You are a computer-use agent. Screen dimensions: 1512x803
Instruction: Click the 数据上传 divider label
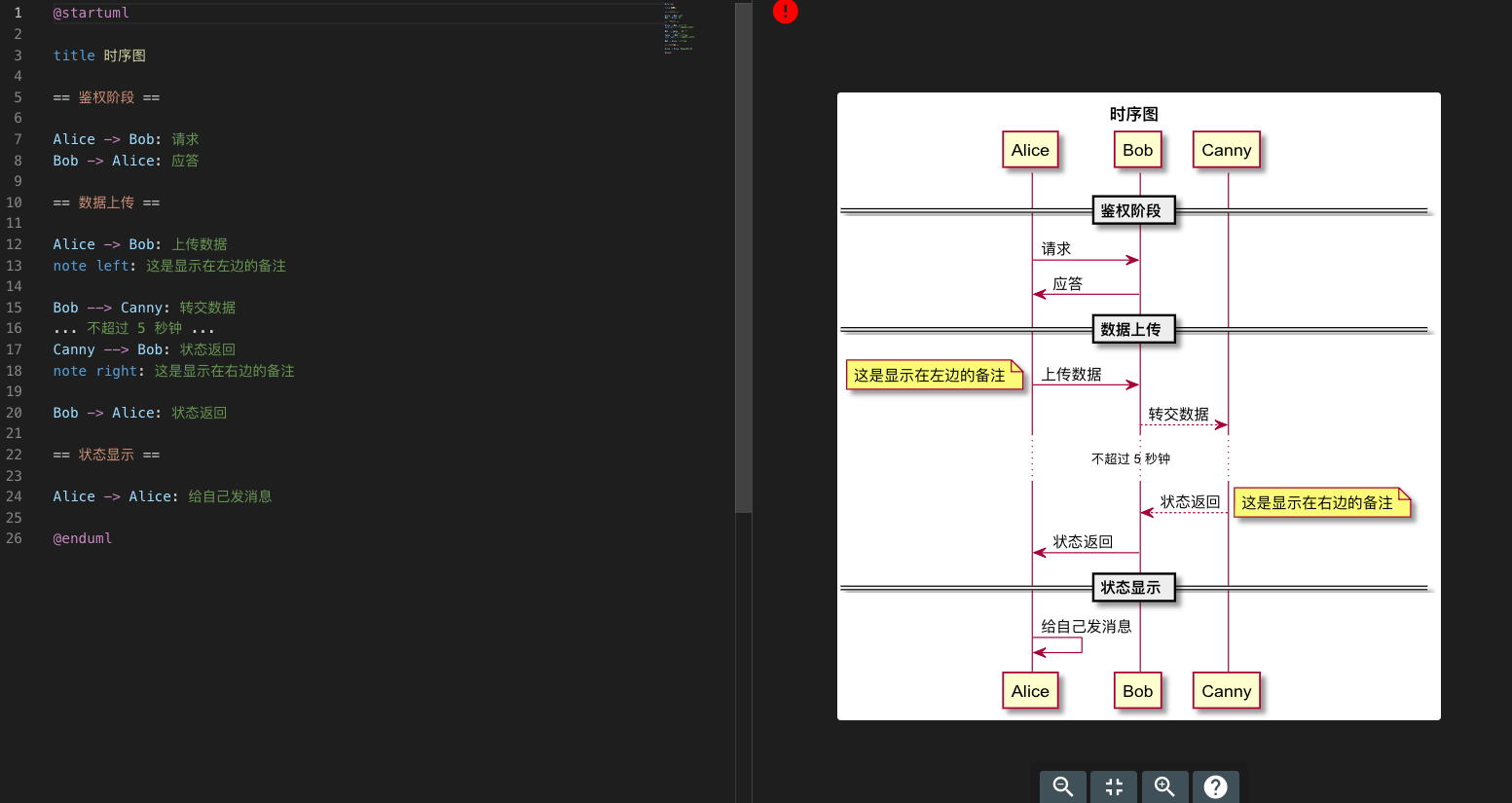pos(1133,329)
